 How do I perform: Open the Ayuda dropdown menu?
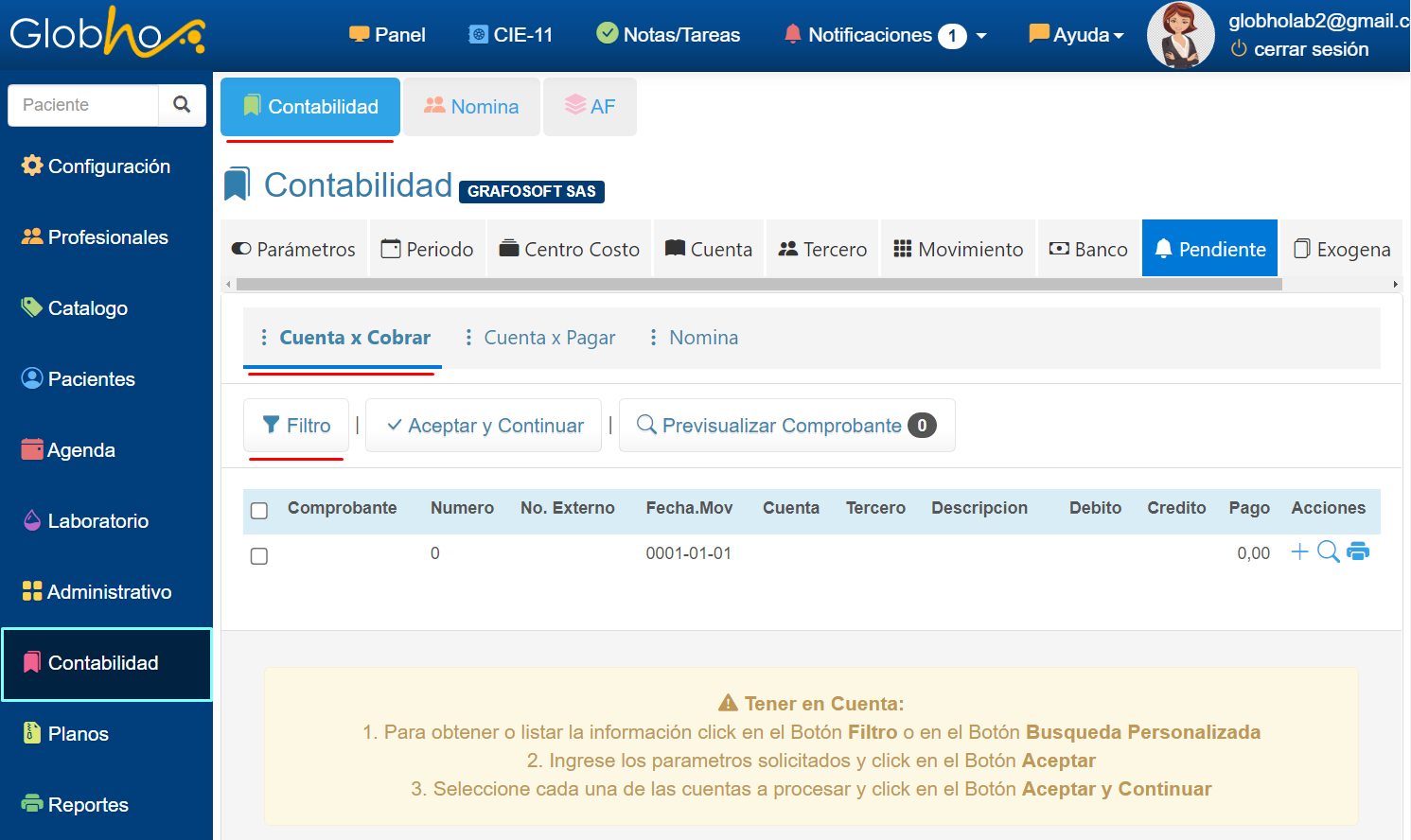click(1077, 35)
